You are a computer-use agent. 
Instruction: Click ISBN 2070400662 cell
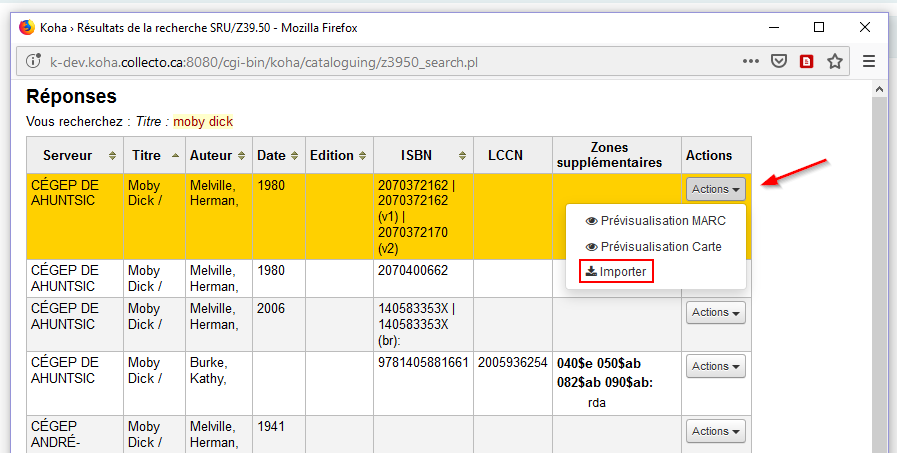tap(423, 279)
